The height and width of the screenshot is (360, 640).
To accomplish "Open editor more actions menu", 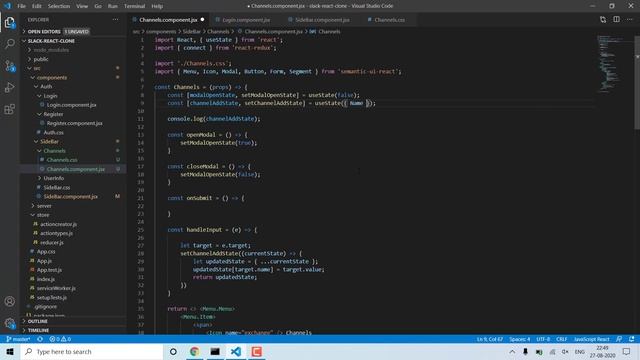I will [630, 20].
